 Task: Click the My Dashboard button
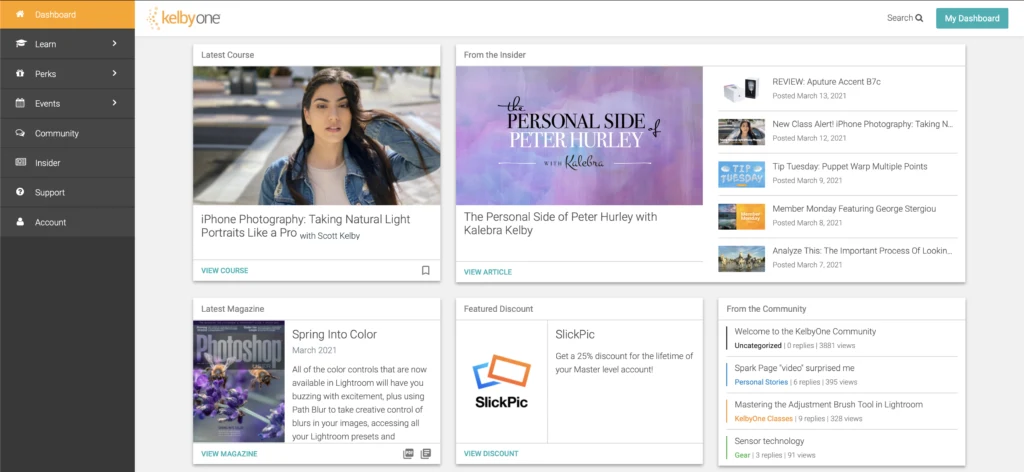[972, 18]
